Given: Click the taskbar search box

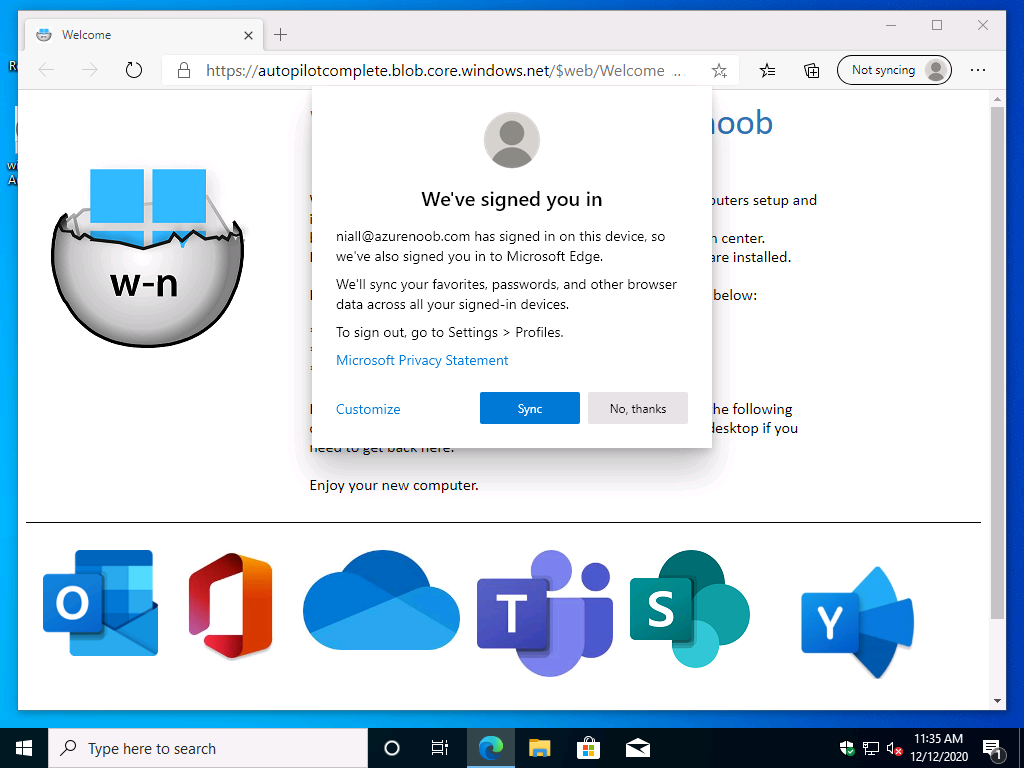Looking at the screenshot, I should point(208,748).
